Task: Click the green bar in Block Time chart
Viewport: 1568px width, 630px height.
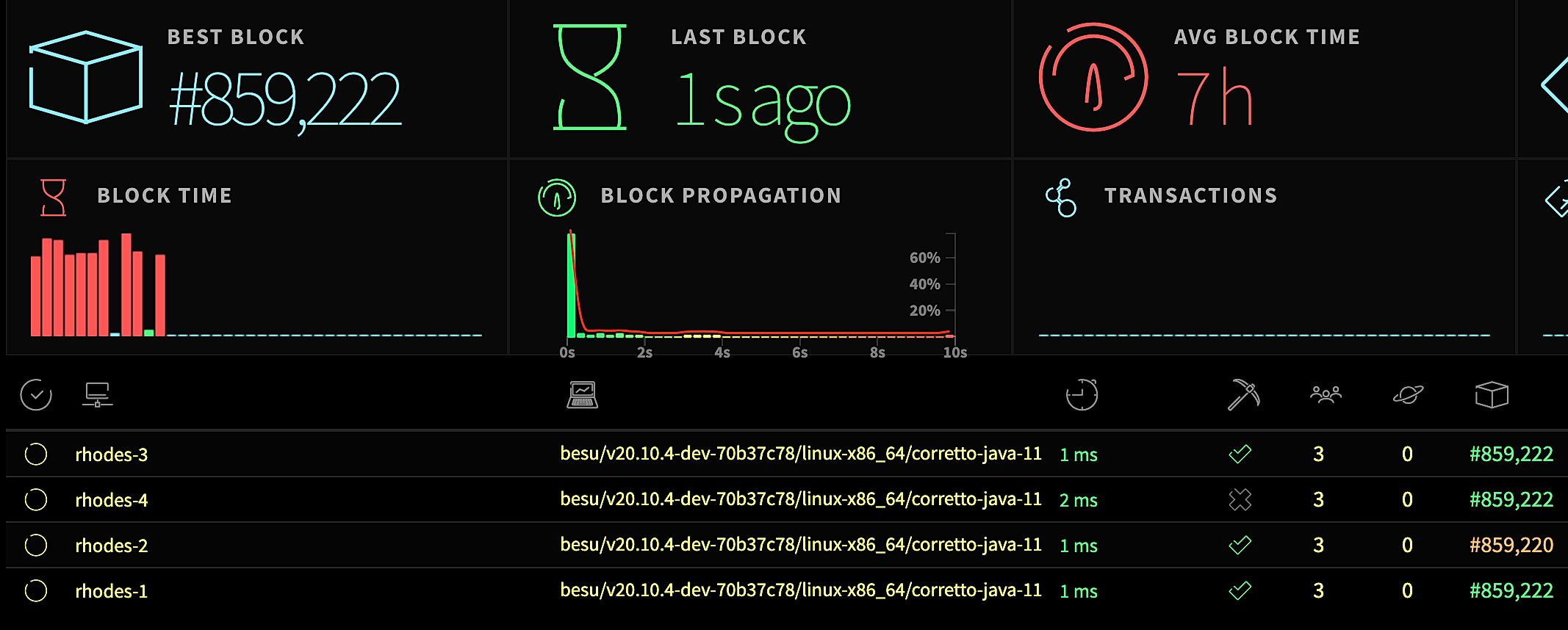Action: pyautogui.click(x=149, y=333)
